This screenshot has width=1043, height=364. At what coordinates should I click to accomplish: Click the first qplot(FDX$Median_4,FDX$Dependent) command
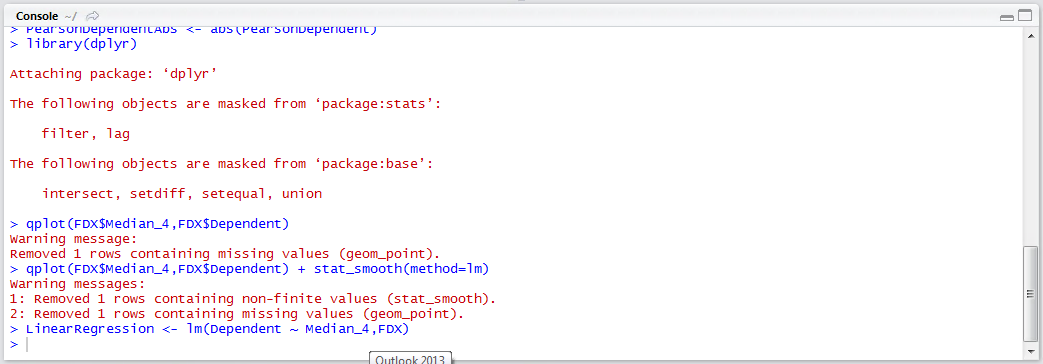pyautogui.click(x=150, y=224)
